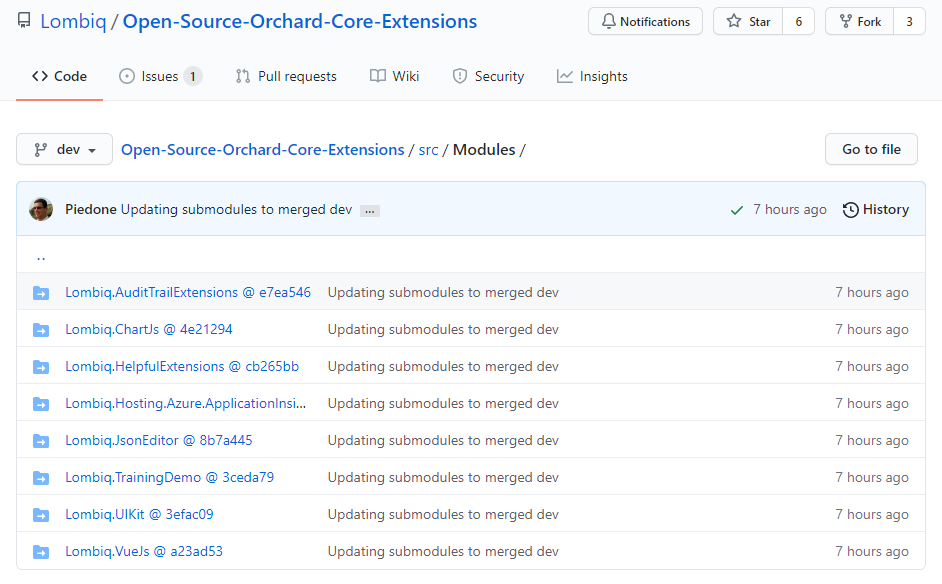Click submodule icon for Lombiq.TrainingDemo
The height and width of the screenshot is (584, 942).
(x=41, y=478)
